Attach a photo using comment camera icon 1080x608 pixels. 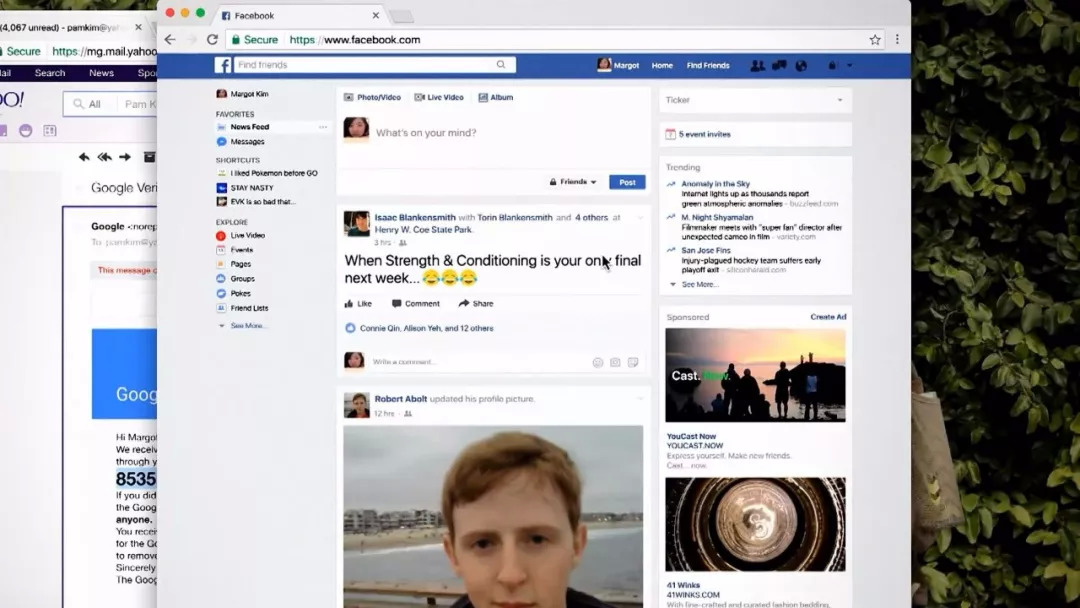pos(615,362)
